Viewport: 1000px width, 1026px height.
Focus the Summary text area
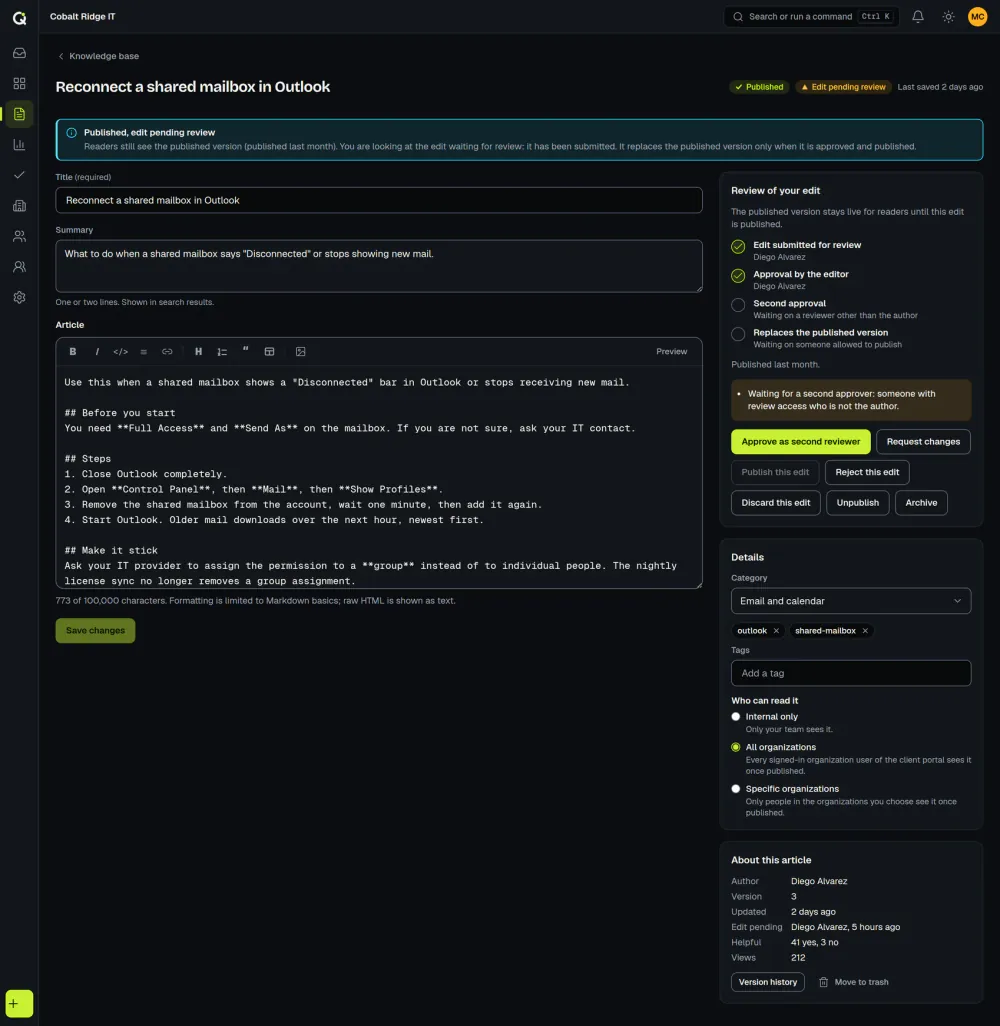click(379, 266)
